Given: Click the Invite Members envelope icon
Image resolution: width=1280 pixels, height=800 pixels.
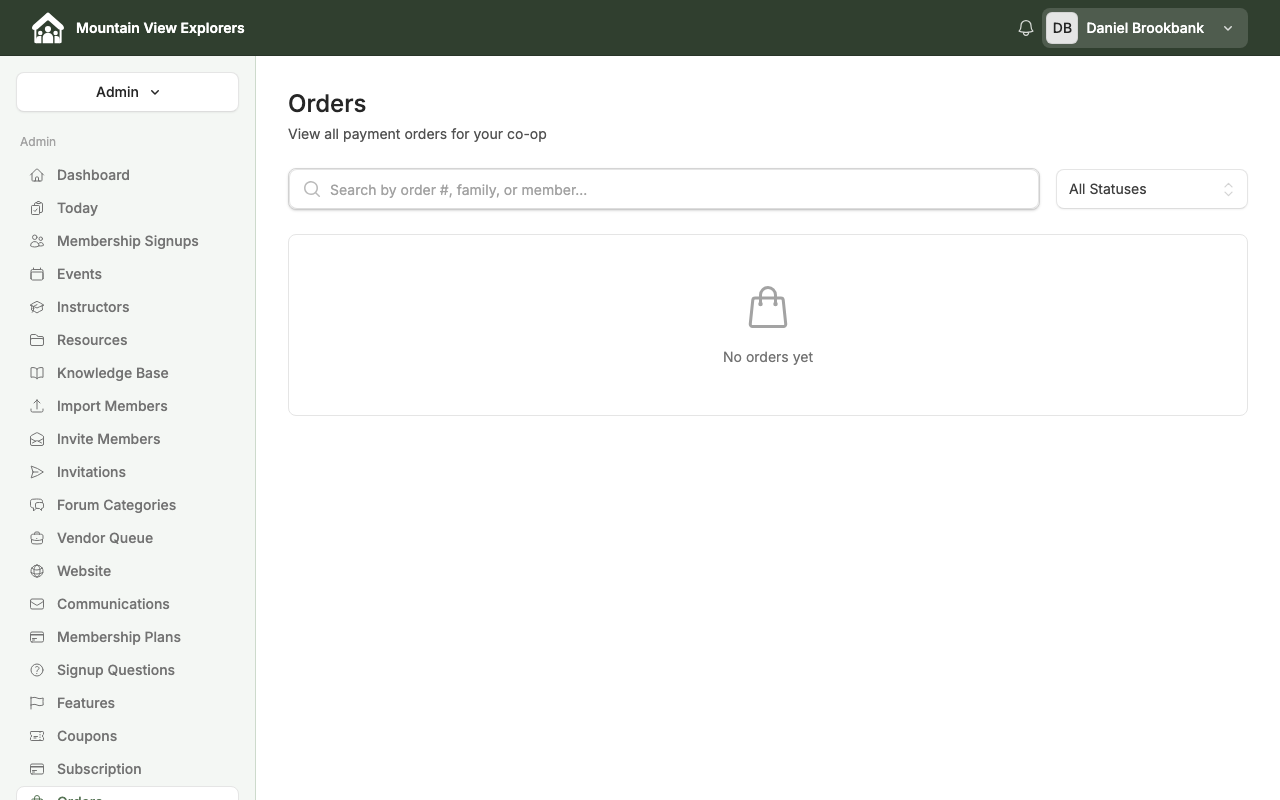Looking at the screenshot, I should point(37,439).
